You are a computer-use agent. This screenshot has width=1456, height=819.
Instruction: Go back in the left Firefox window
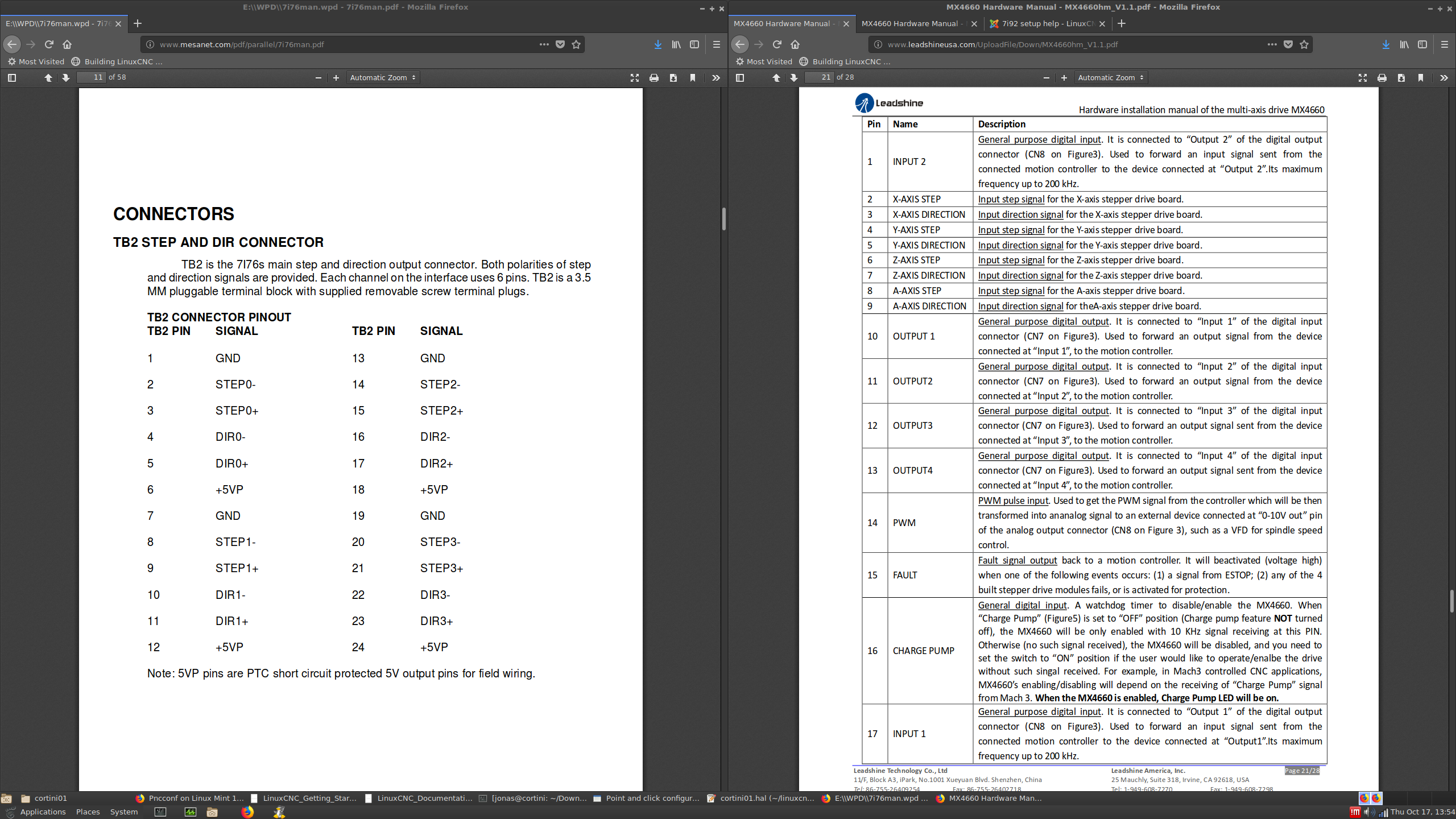click(12, 44)
